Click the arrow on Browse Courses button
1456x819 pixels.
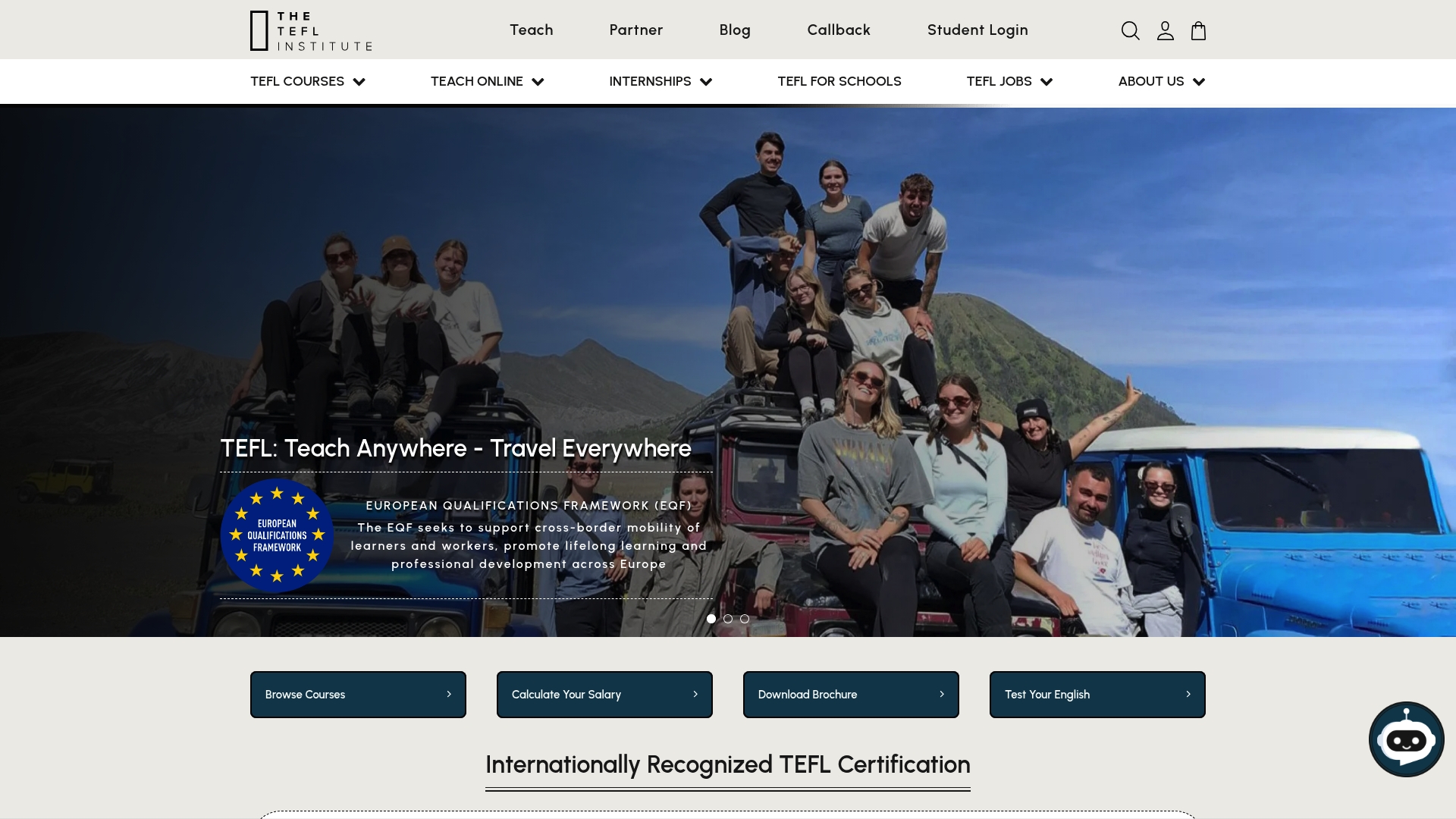(x=450, y=694)
